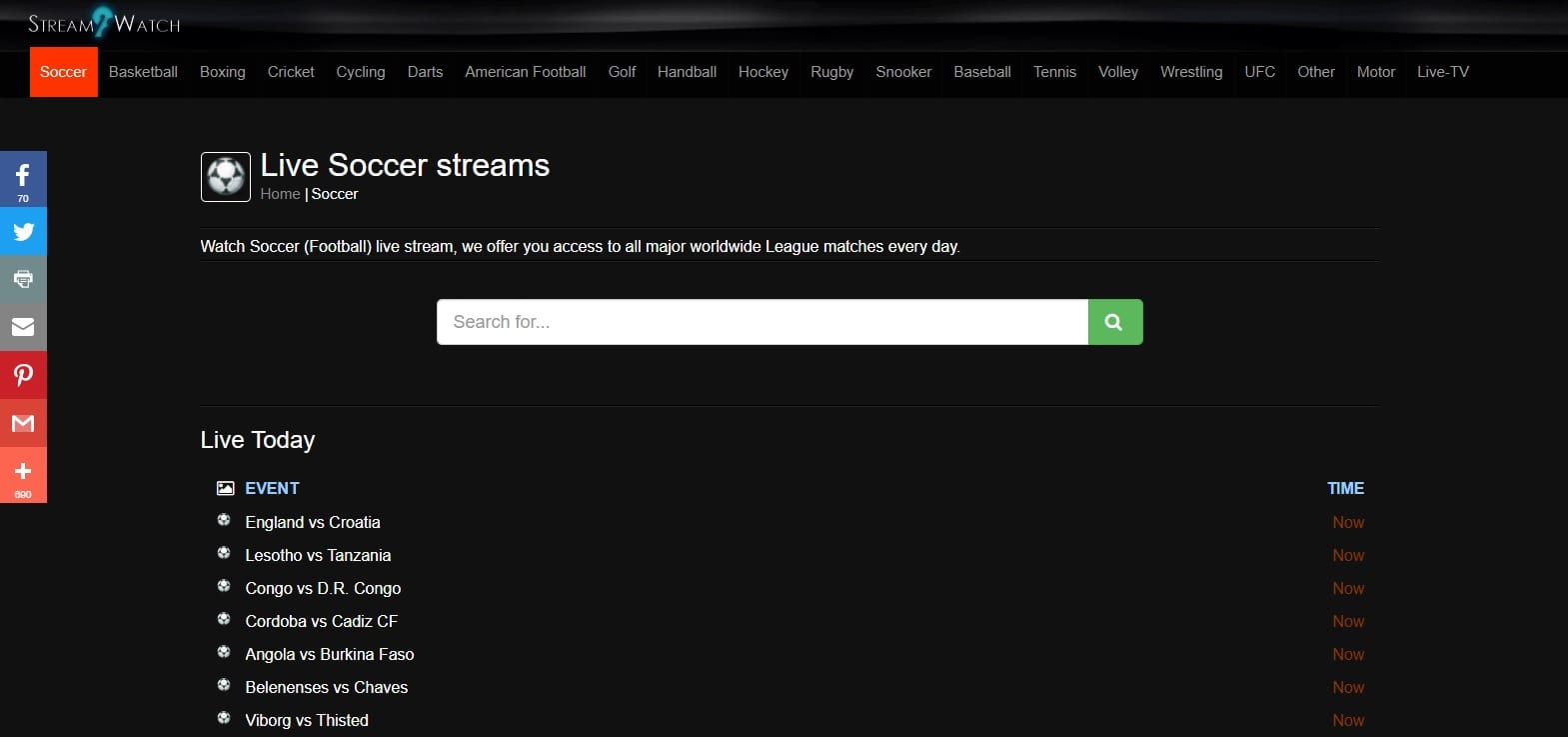Select American Football in navigation

click(x=525, y=72)
